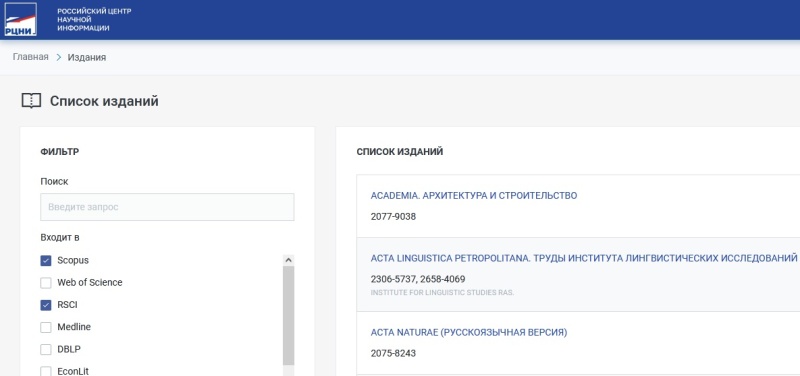This screenshot has width=800, height=376.
Task: Click the open book icon beside Список изданий
Action: click(31, 101)
